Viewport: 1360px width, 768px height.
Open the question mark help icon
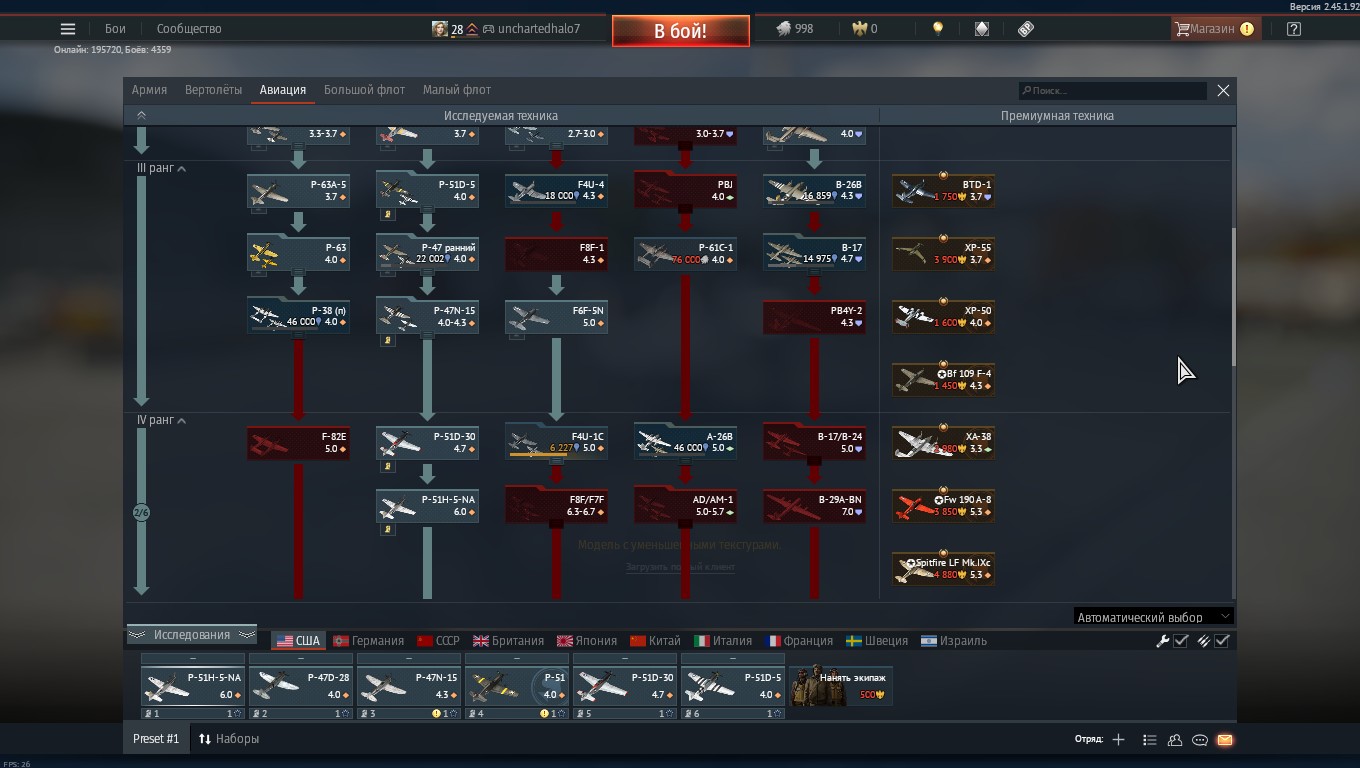(1294, 29)
